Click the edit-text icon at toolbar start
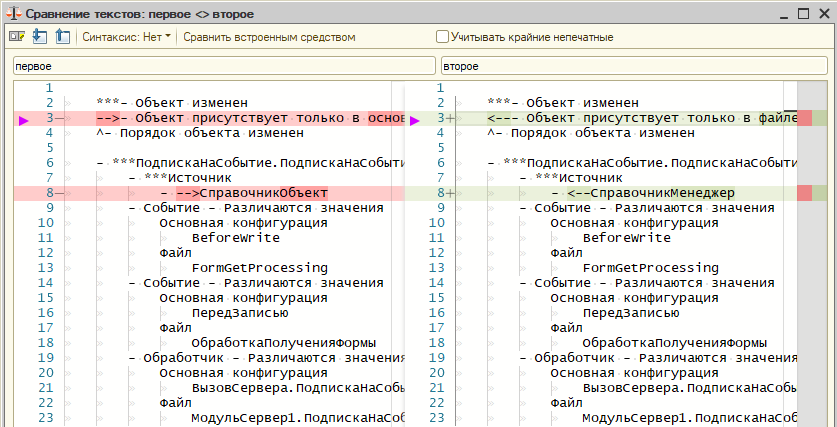This screenshot has height=427, width=837. [17, 37]
